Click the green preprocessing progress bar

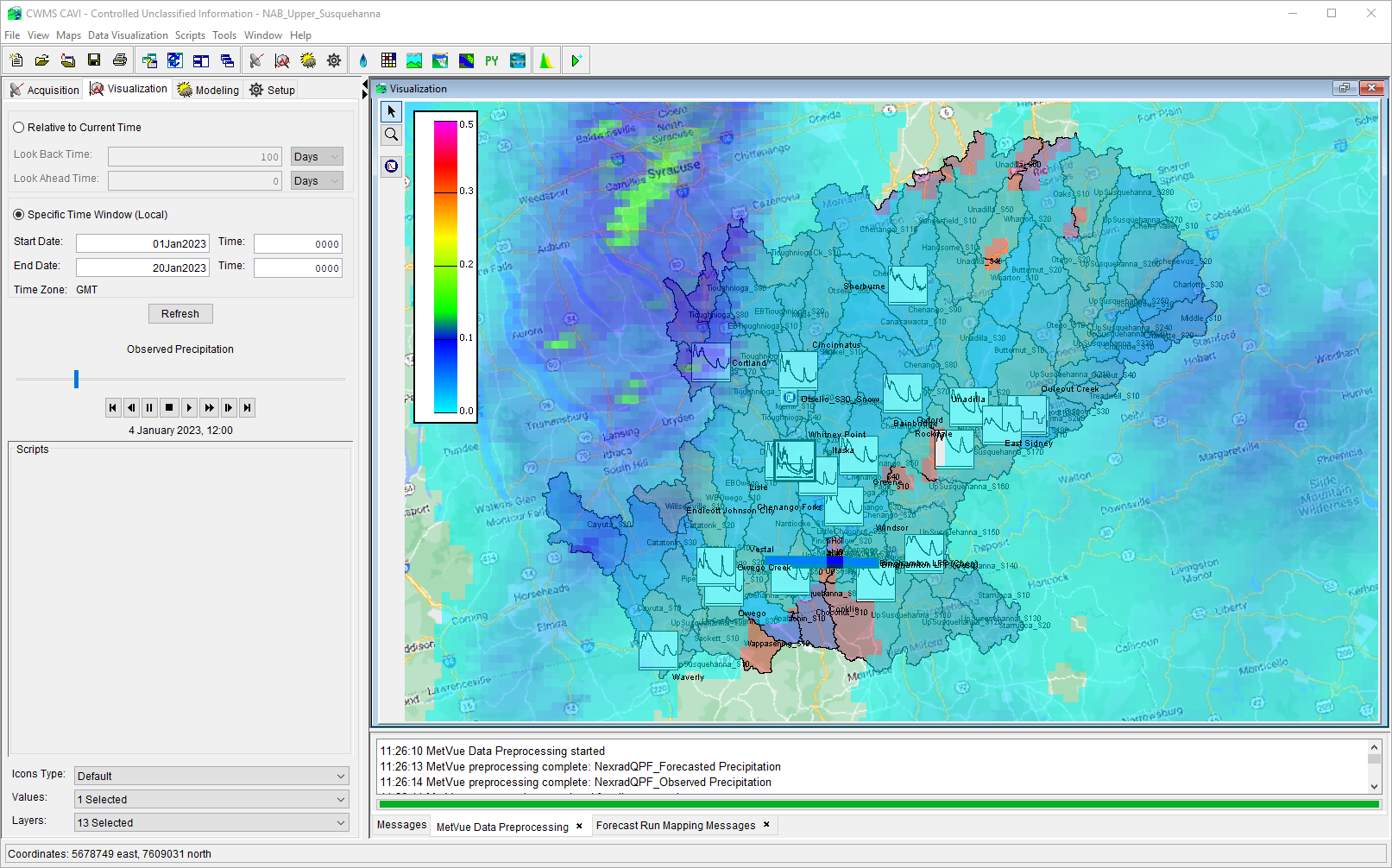click(x=879, y=804)
